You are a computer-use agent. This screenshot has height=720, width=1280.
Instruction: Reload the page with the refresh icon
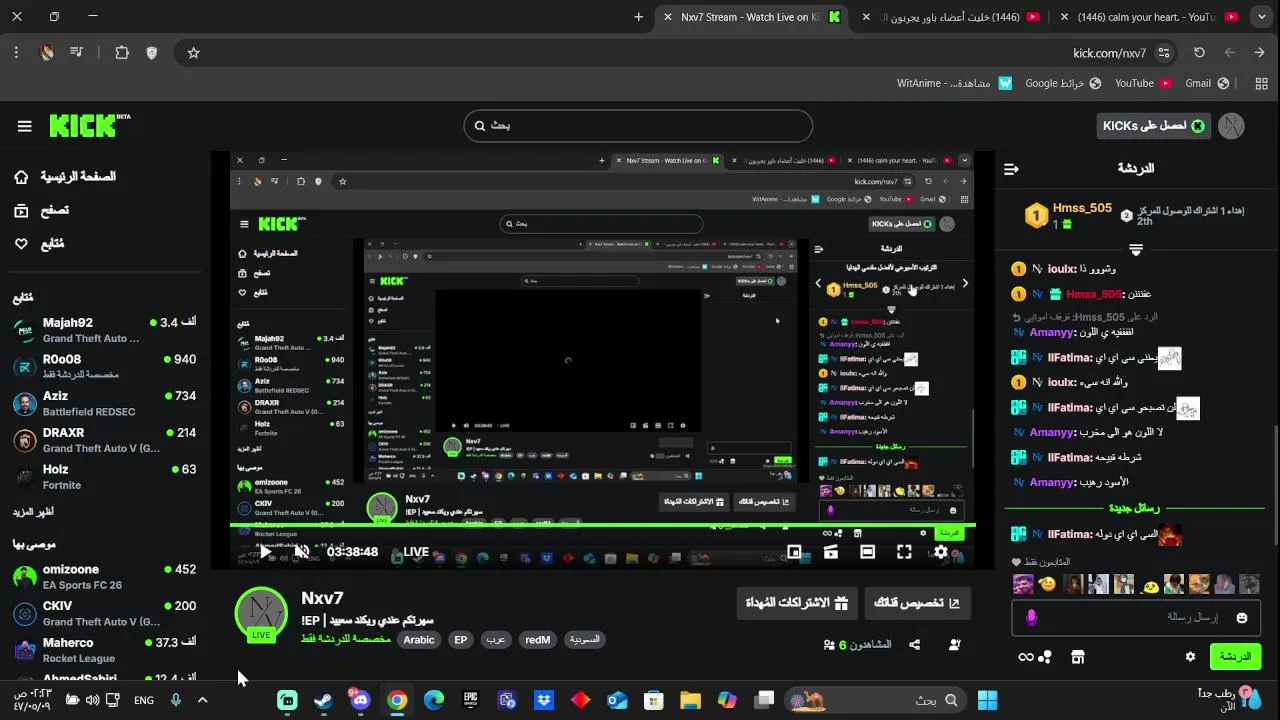pyautogui.click(x=1199, y=53)
